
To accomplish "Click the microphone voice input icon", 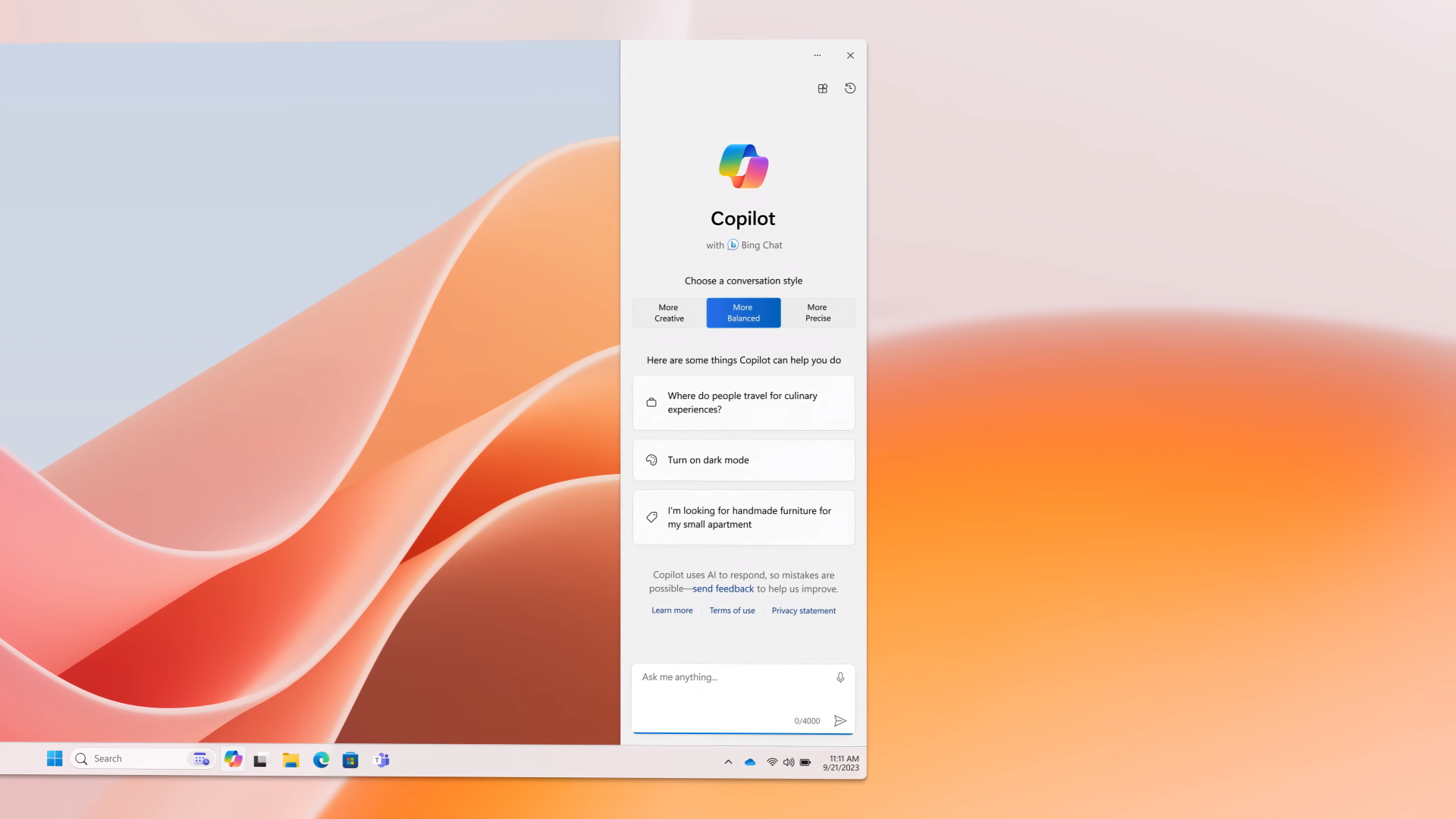I will pyautogui.click(x=840, y=677).
